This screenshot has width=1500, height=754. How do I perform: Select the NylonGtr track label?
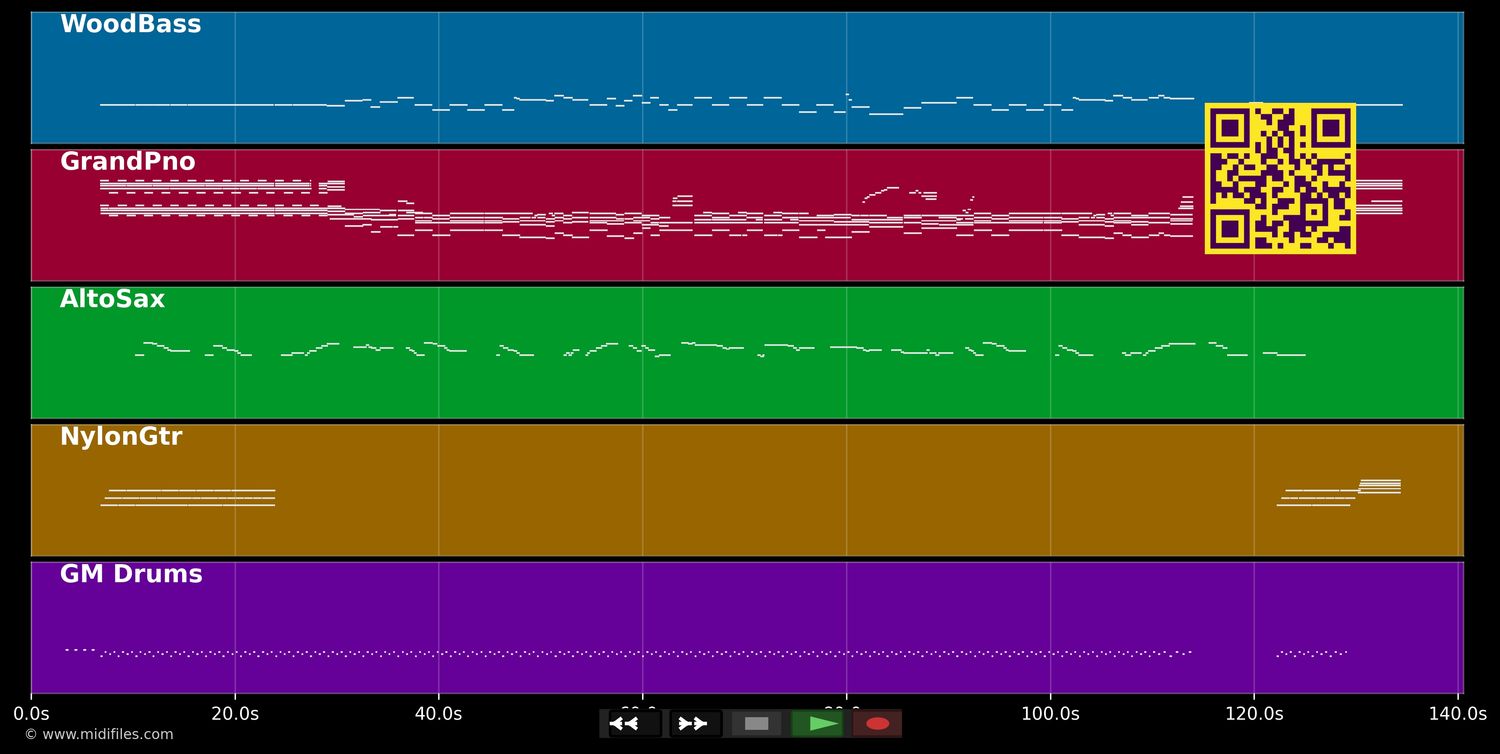pyautogui.click(x=121, y=437)
